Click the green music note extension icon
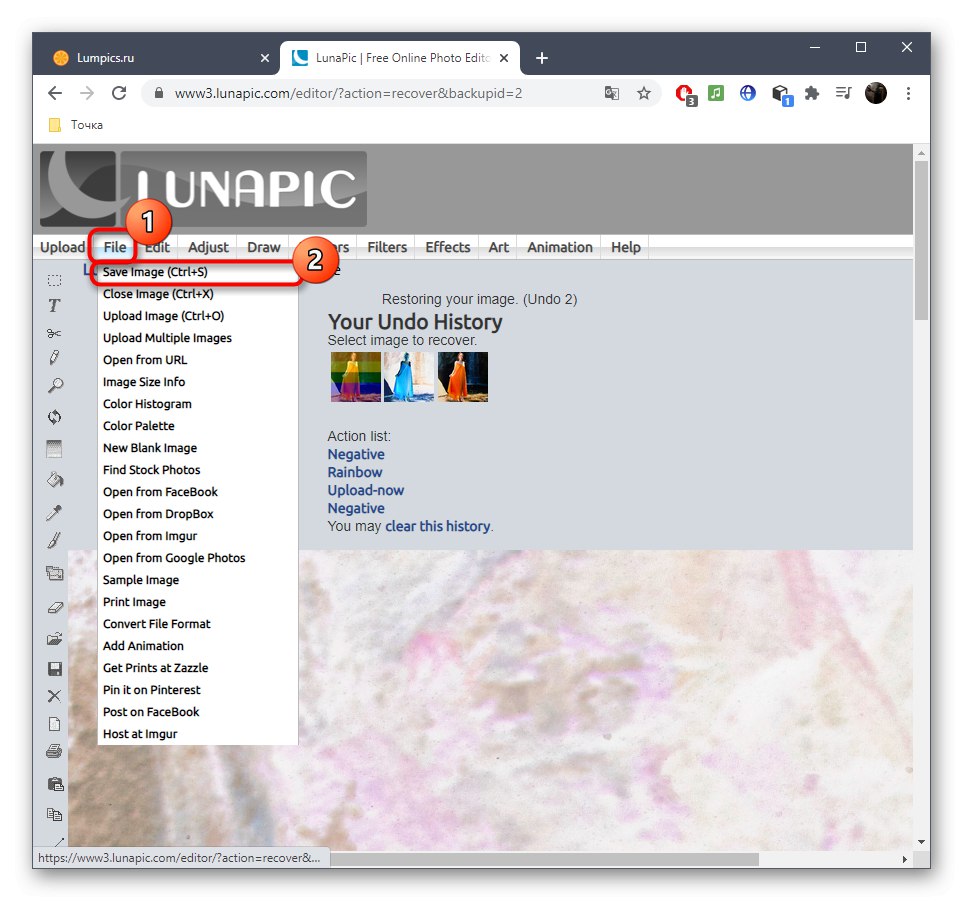This screenshot has width=963, height=901. 716,93
